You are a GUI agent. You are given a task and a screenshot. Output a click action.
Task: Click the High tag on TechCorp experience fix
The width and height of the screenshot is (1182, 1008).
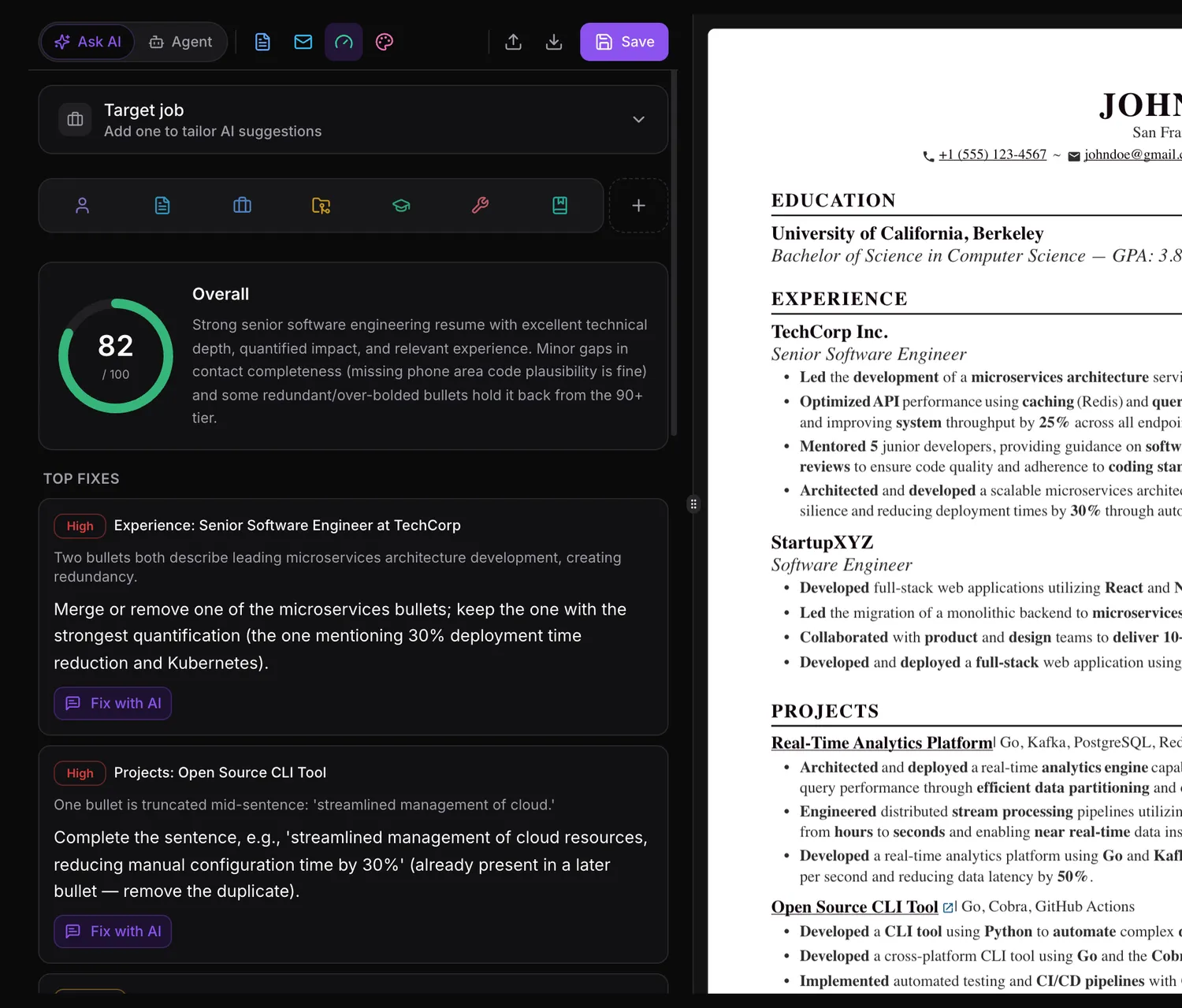[80, 526]
